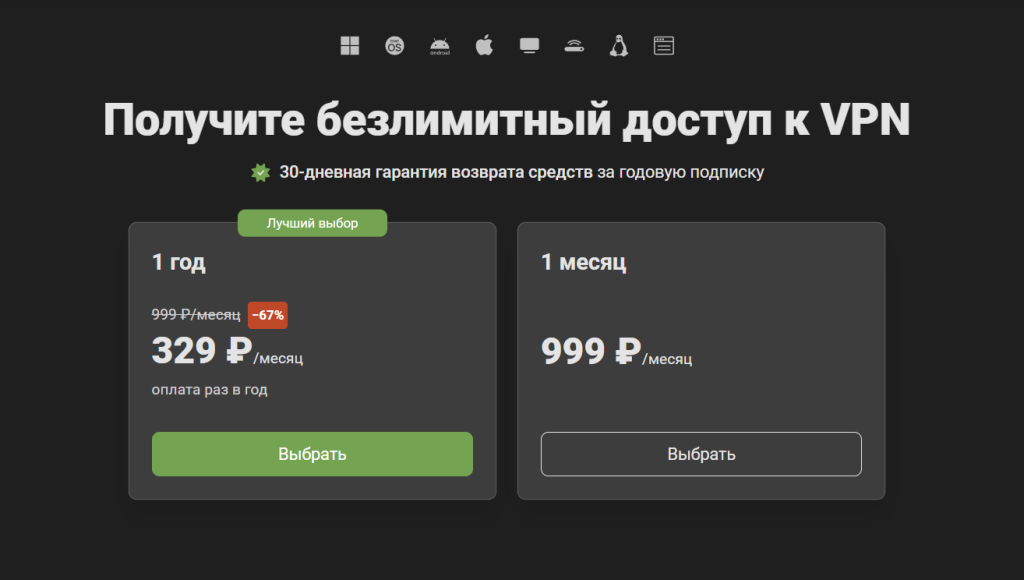Click the Apple iOS icon
1024x580 pixels.
tap(484, 46)
